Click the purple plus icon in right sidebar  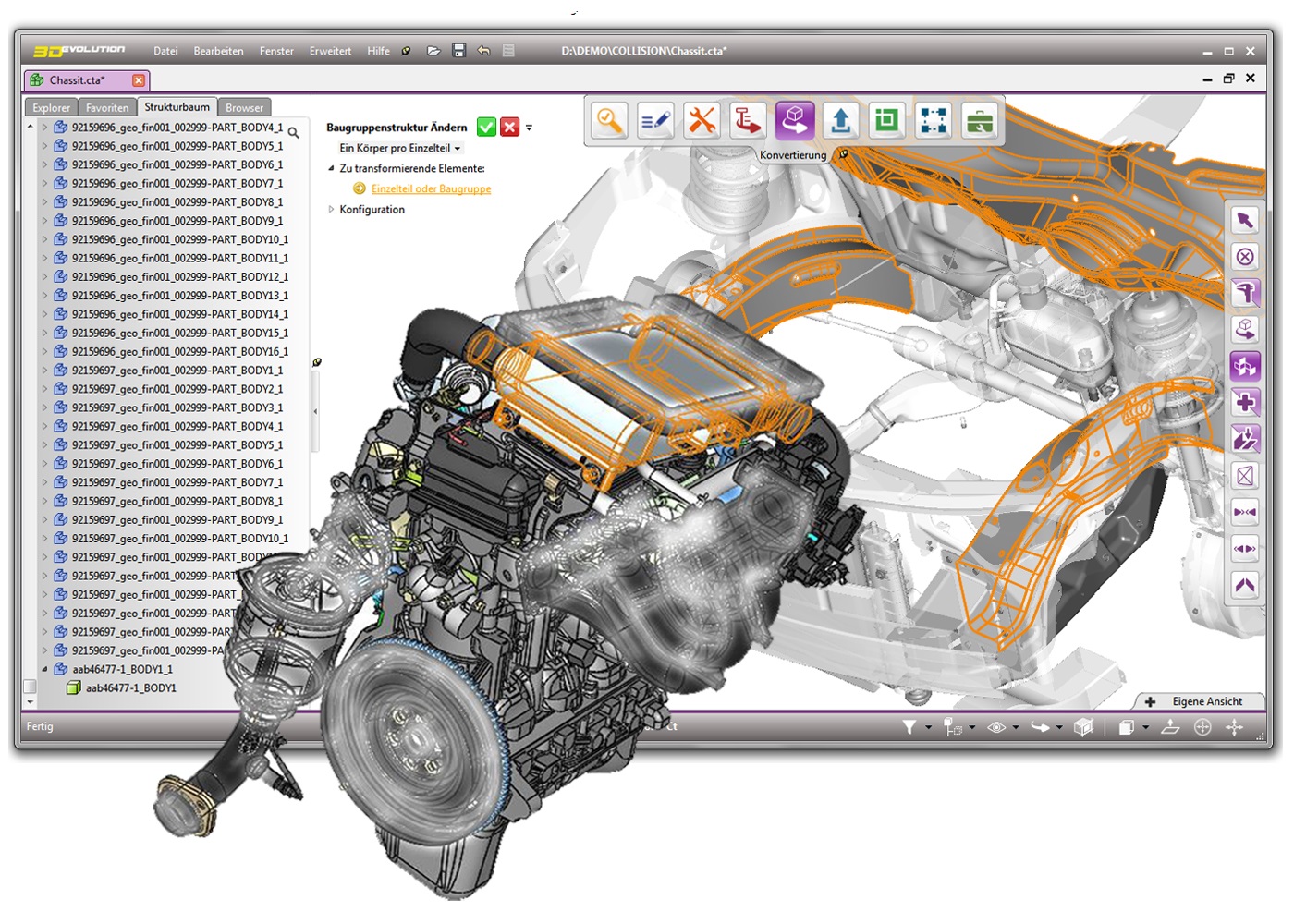pos(1245,403)
